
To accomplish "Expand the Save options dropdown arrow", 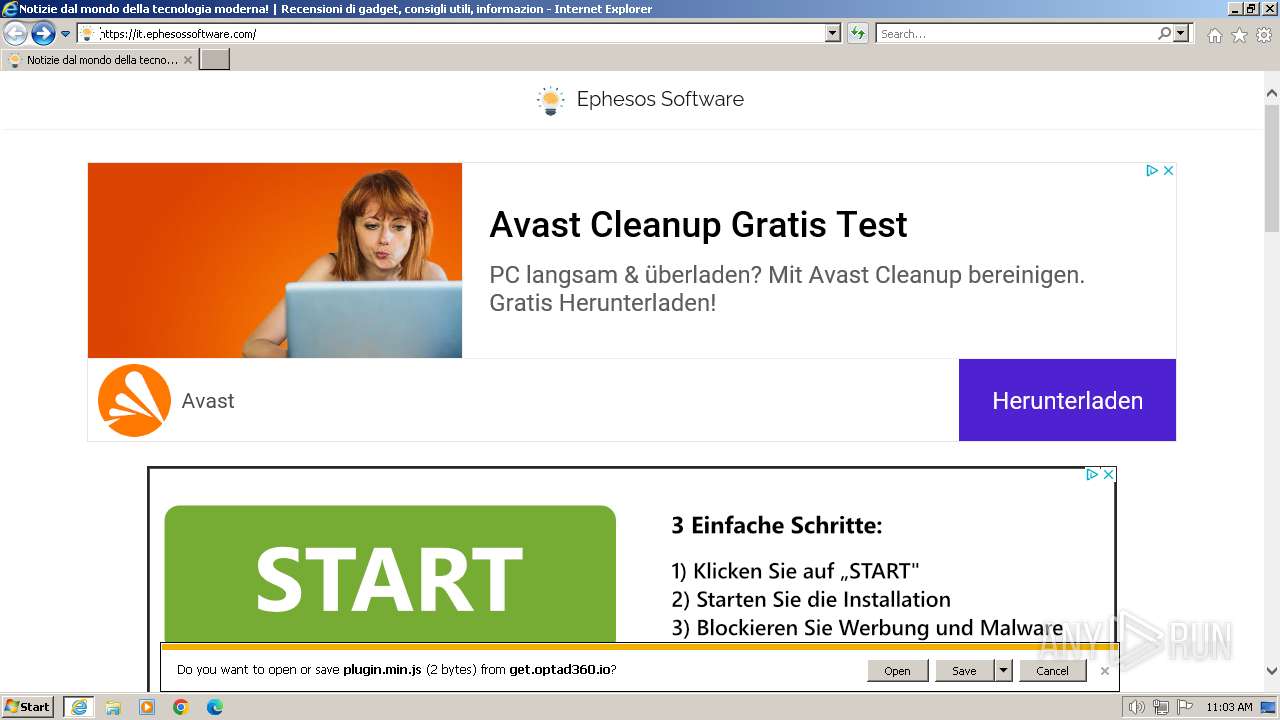I will click(x=1003, y=671).
